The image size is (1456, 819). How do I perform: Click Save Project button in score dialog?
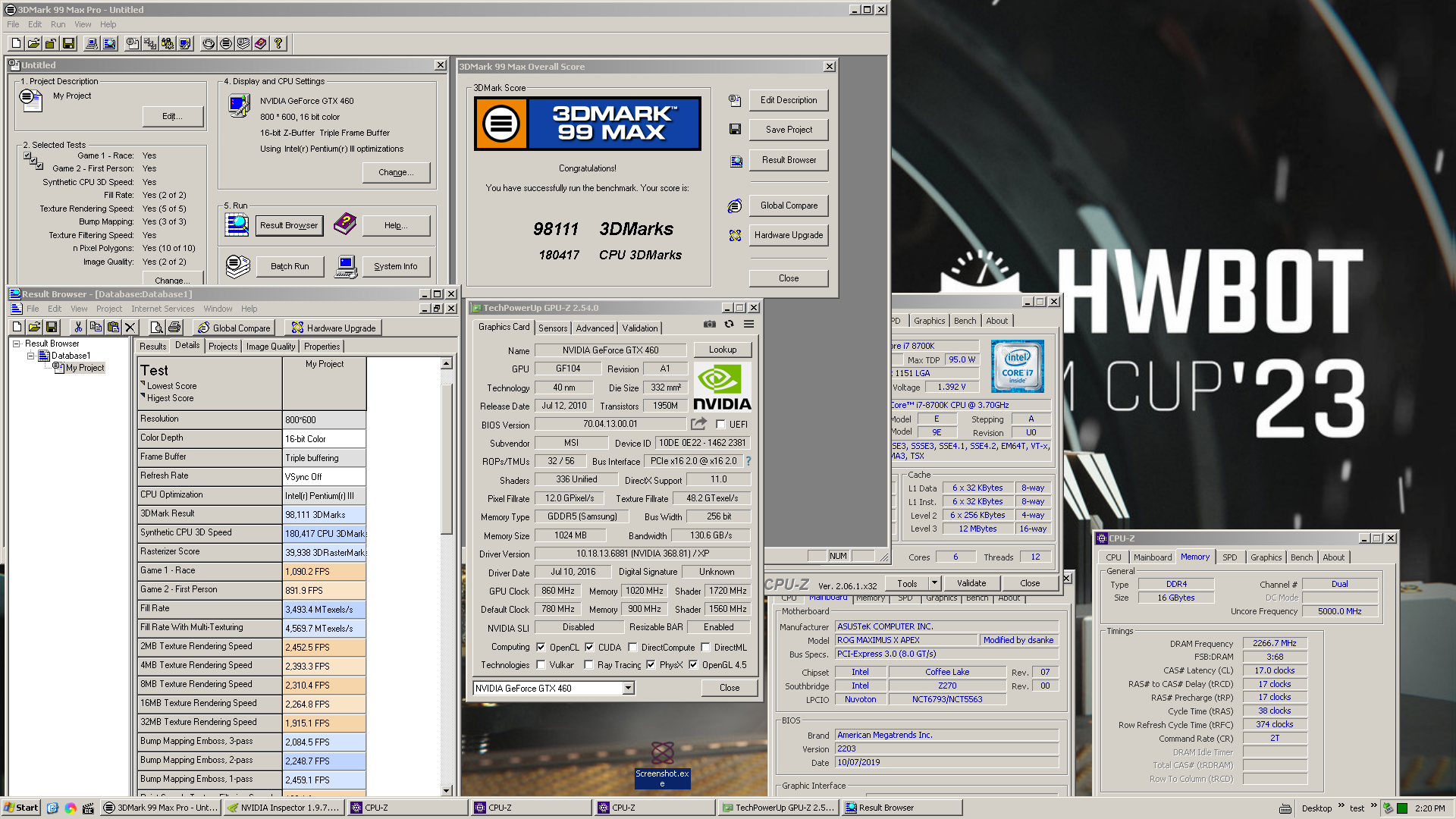pos(789,130)
